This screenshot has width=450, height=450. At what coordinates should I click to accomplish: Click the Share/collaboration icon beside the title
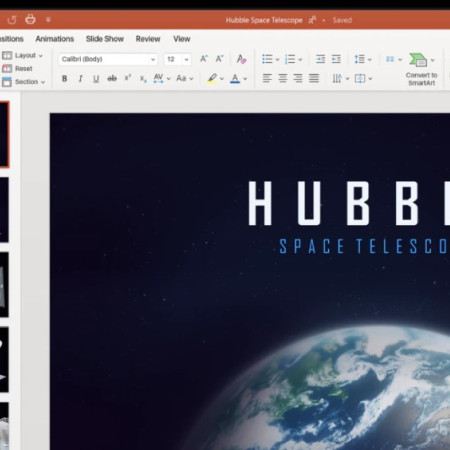[312, 20]
